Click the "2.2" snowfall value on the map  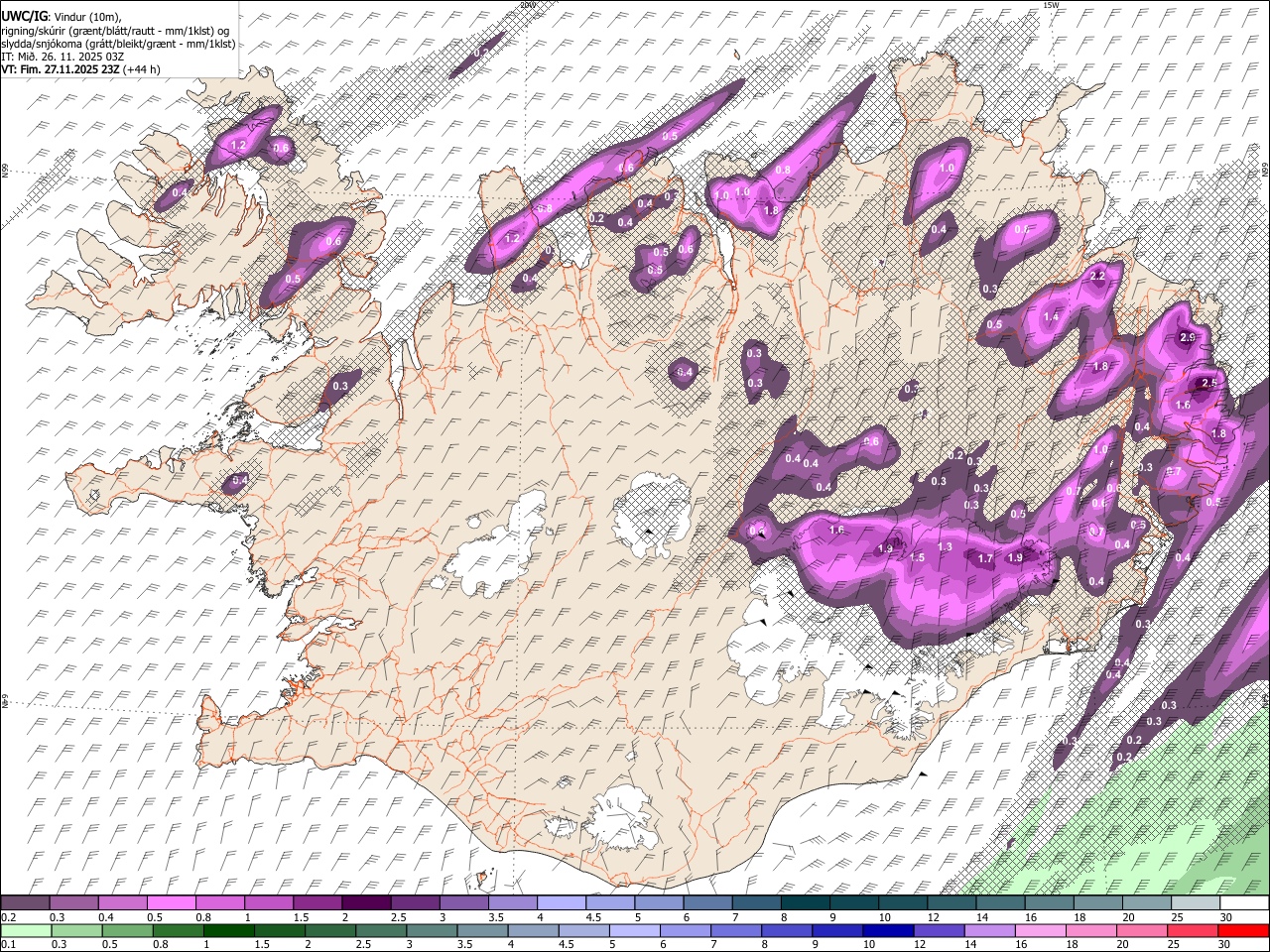click(x=1097, y=276)
